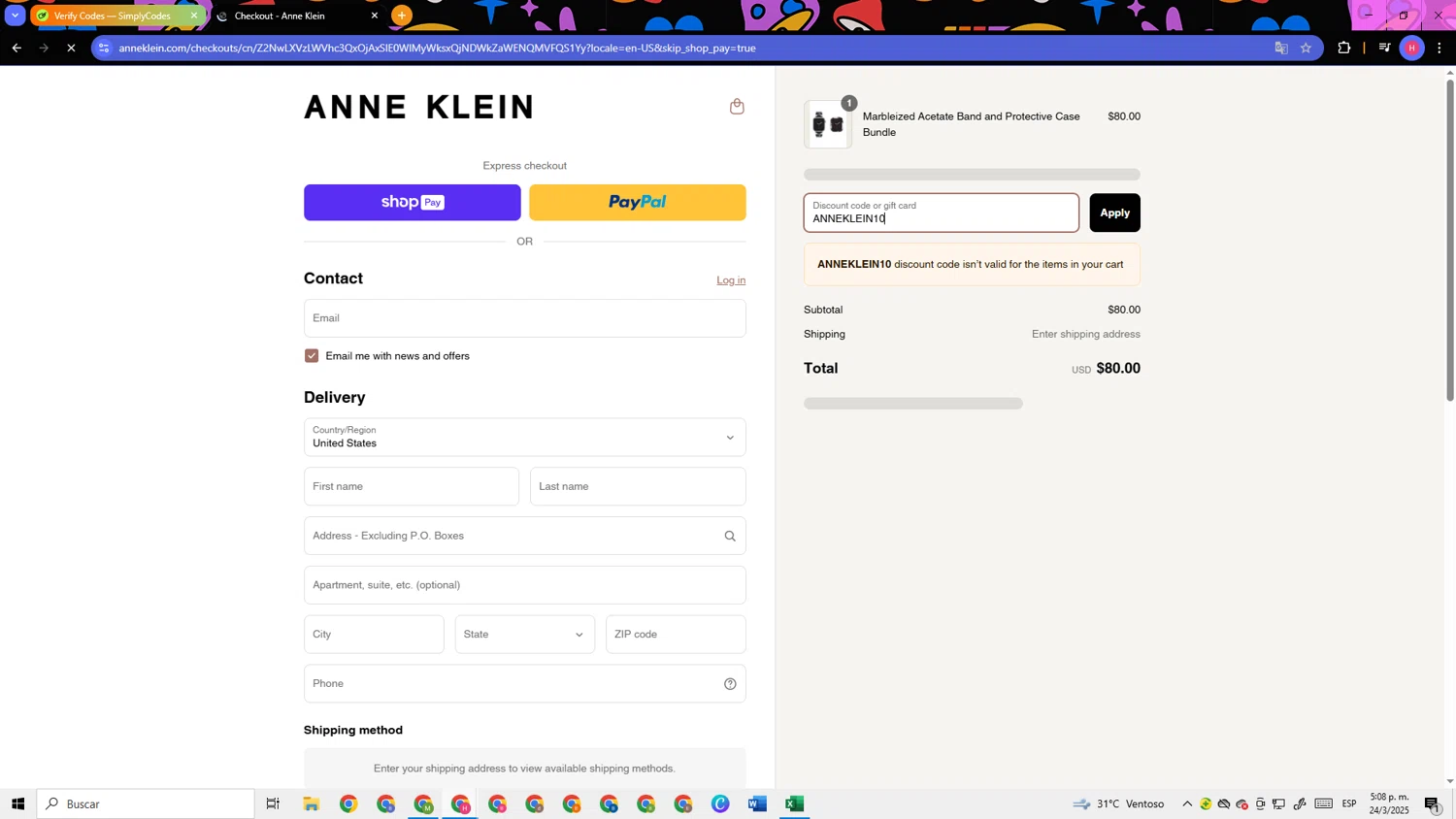Go back with browser back arrow
This screenshot has width=1456, height=819.
pyautogui.click(x=17, y=48)
